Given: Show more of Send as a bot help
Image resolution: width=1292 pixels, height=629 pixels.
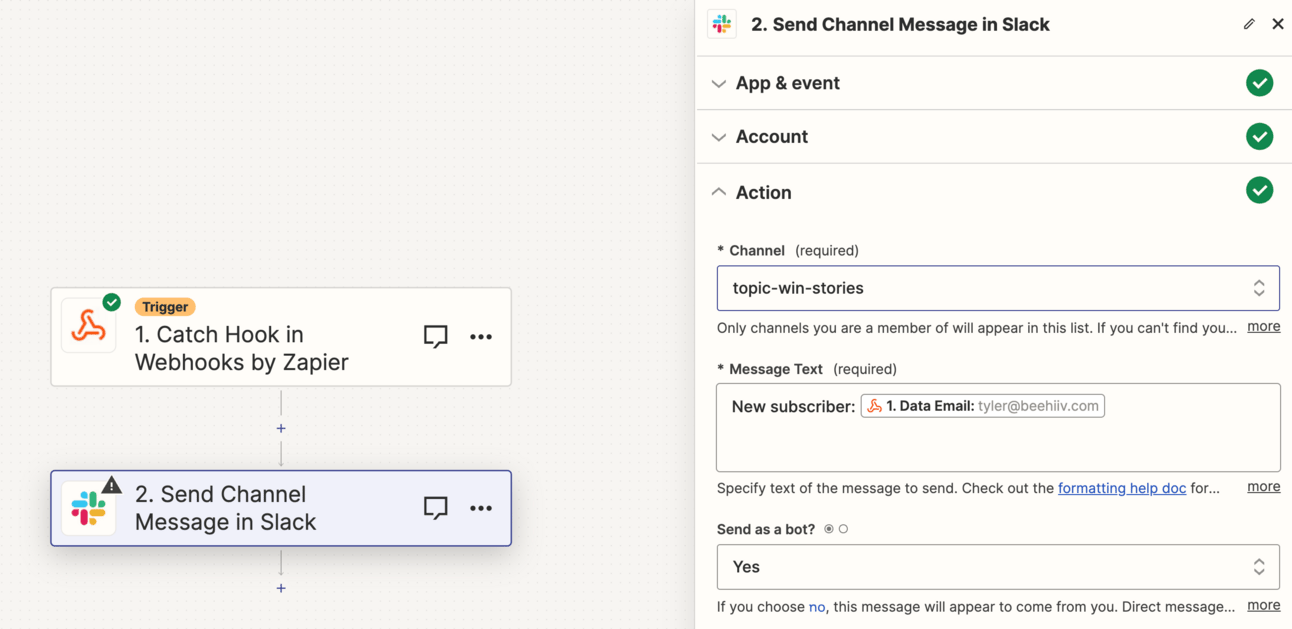Looking at the screenshot, I should pyautogui.click(x=1264, y=605).
